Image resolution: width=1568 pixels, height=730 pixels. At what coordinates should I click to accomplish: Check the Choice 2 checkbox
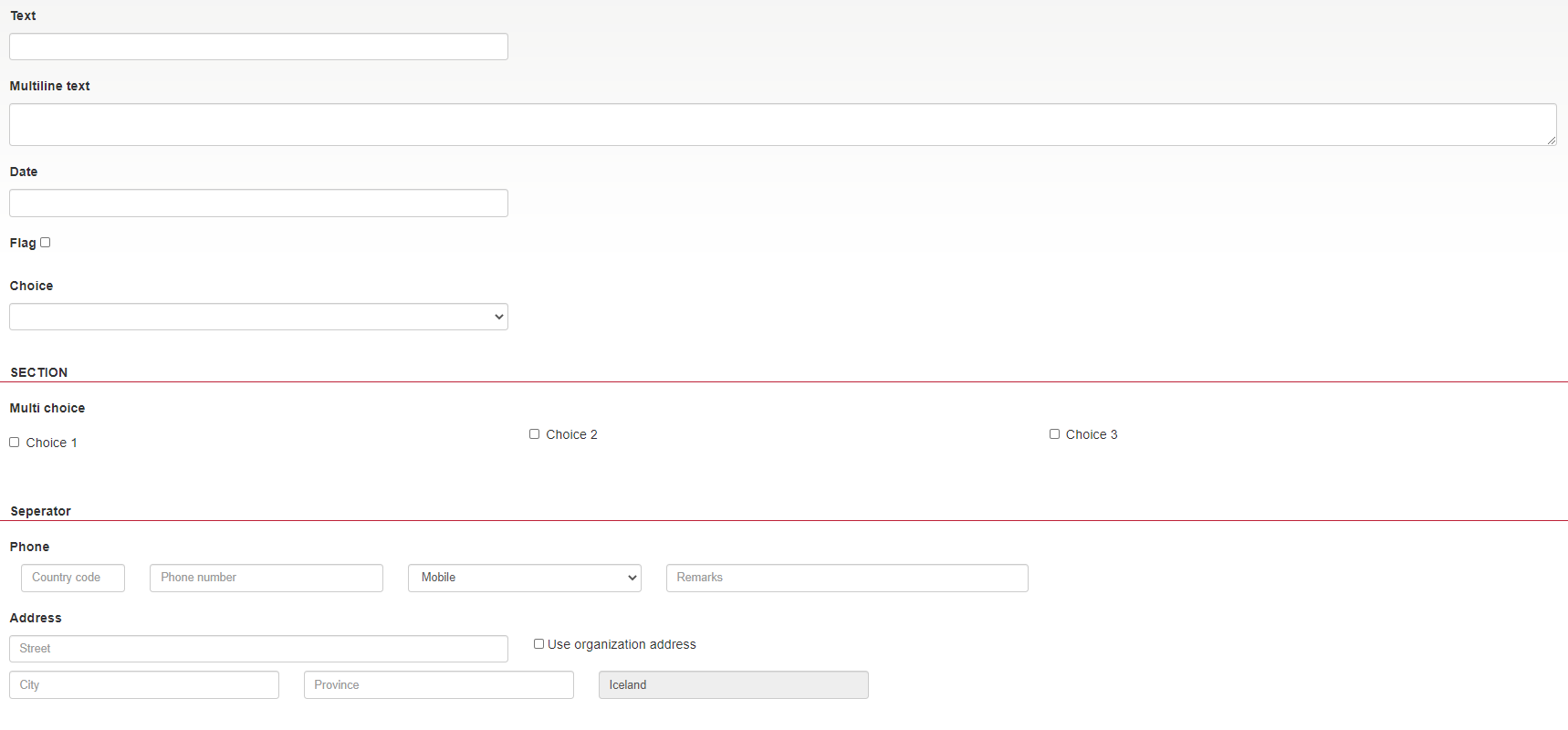(535, 434)
